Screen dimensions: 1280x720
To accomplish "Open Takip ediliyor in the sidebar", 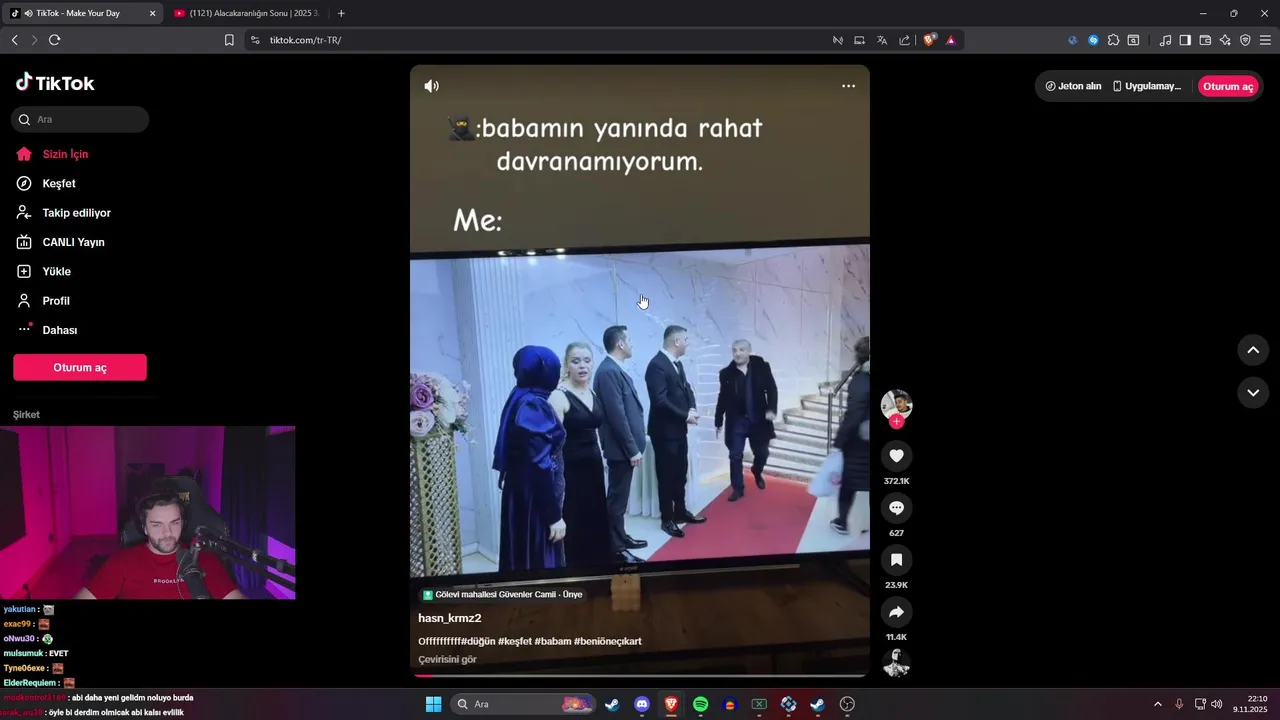I will point(76,213).
